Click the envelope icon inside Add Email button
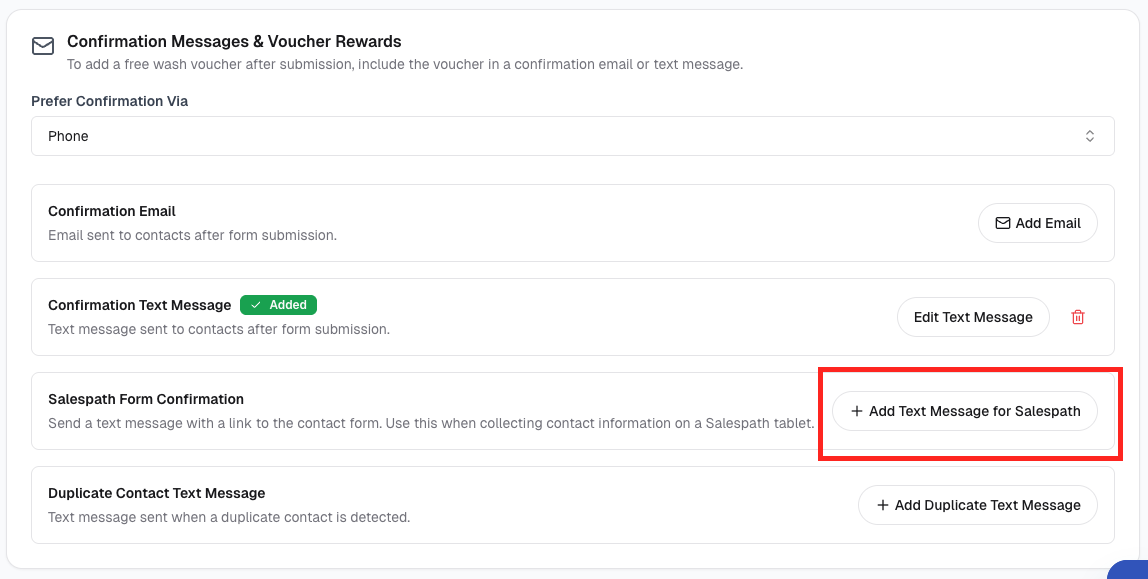Image resolution: width=1148 pixels, height=579 pixels. [x=1002, y=223]
